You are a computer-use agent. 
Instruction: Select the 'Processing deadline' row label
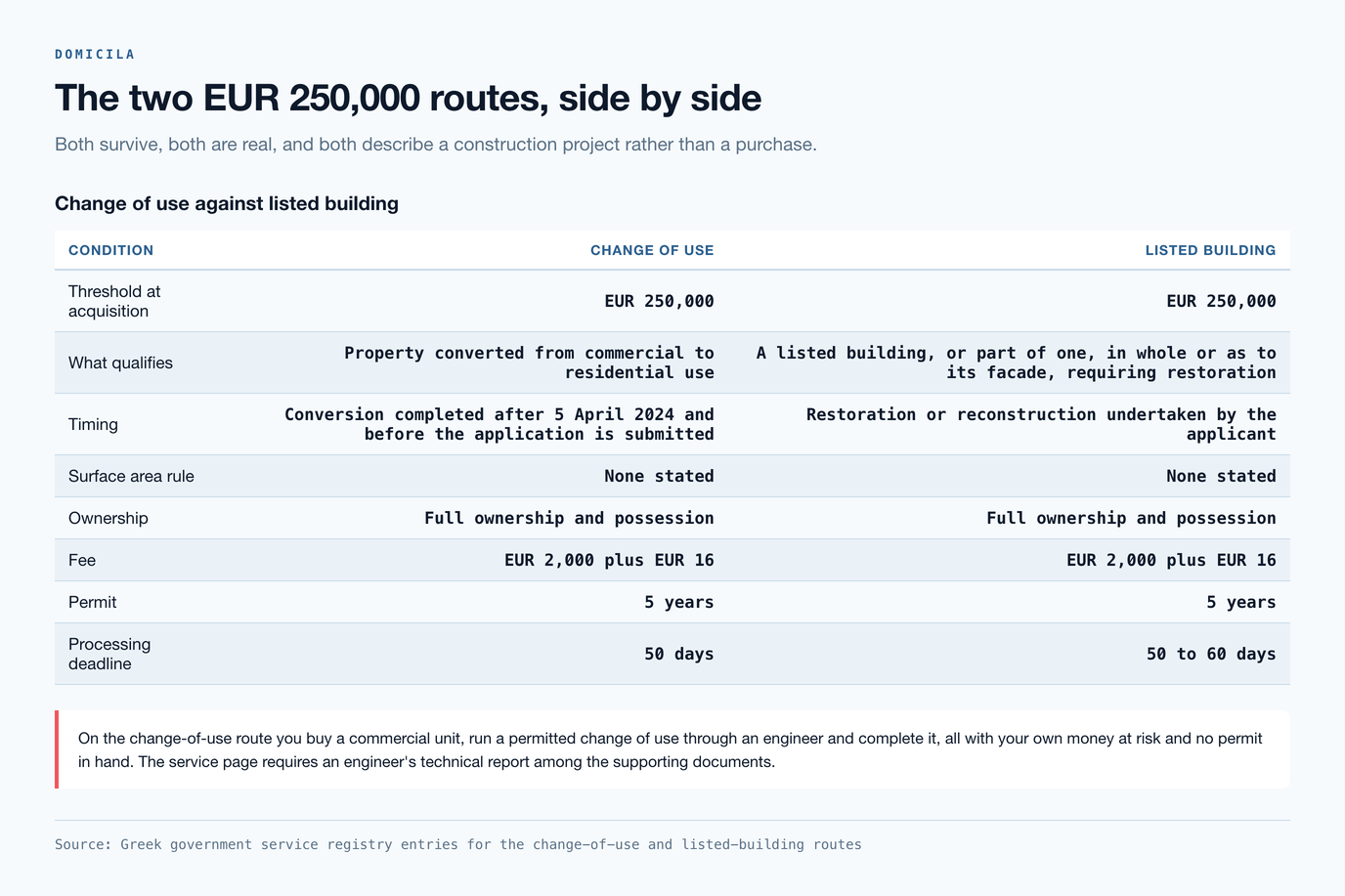[109, 654]
